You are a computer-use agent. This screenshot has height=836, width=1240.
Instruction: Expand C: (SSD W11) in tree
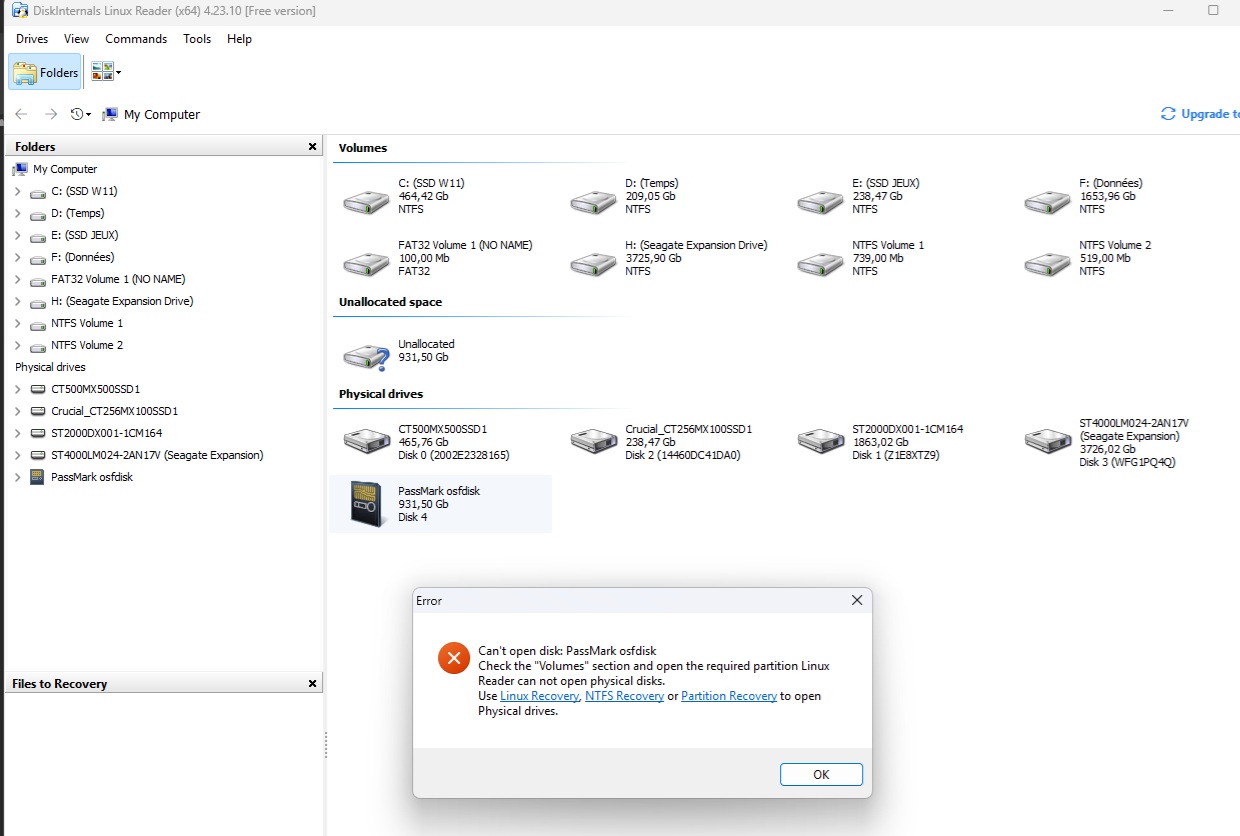(x=18, y=191)
